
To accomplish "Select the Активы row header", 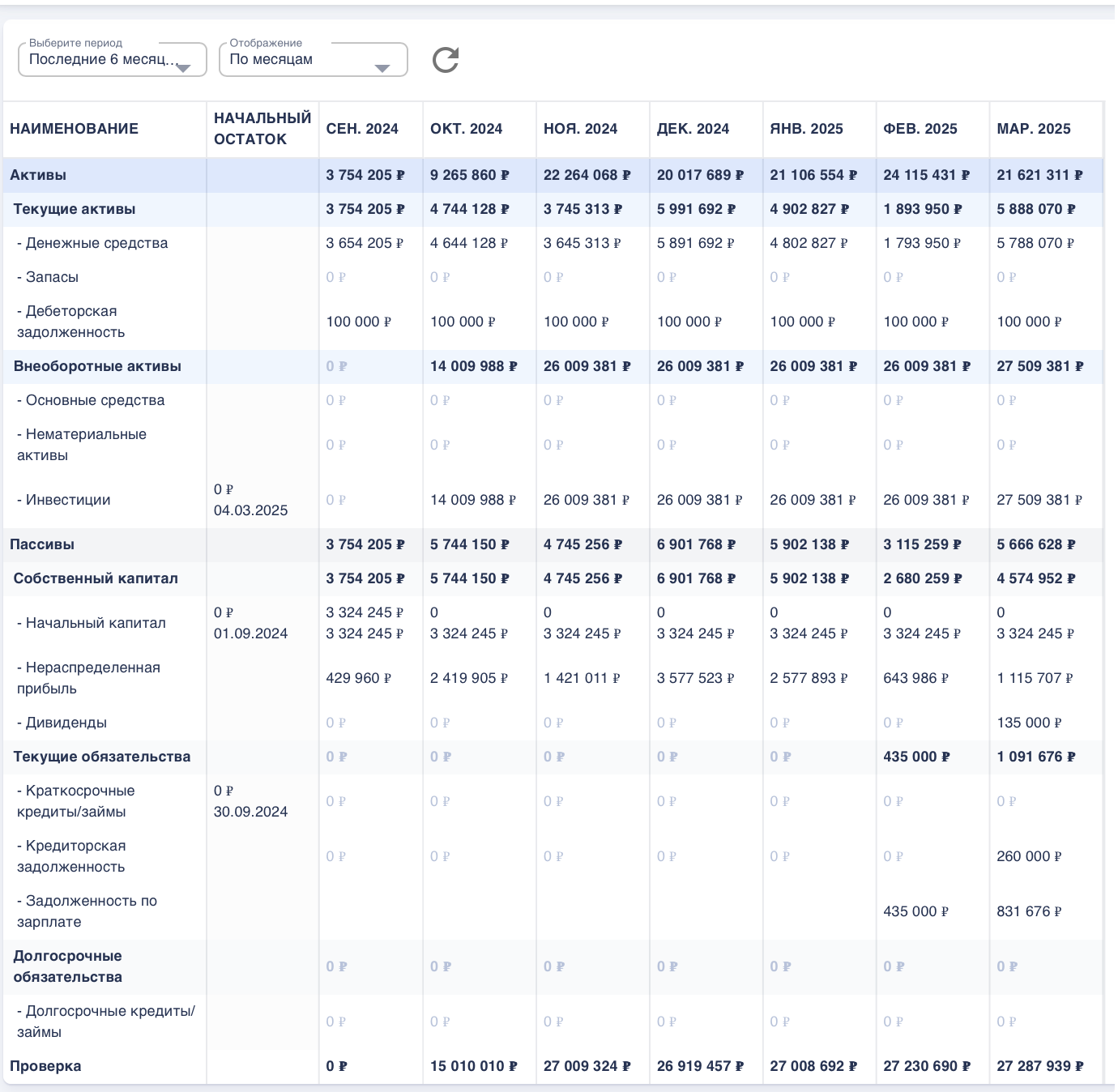I will pyautogui.click(x=38, y=175).
